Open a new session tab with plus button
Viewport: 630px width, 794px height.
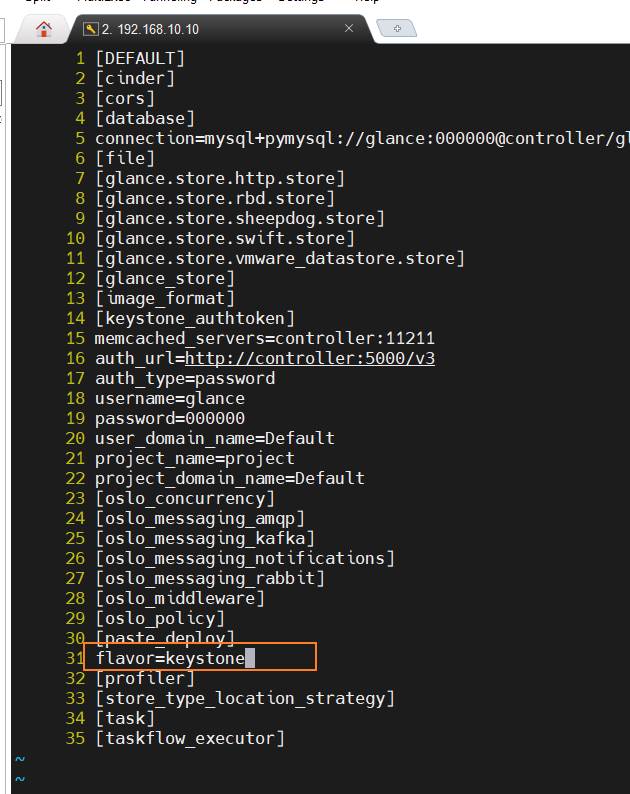[x=397, y=28]
